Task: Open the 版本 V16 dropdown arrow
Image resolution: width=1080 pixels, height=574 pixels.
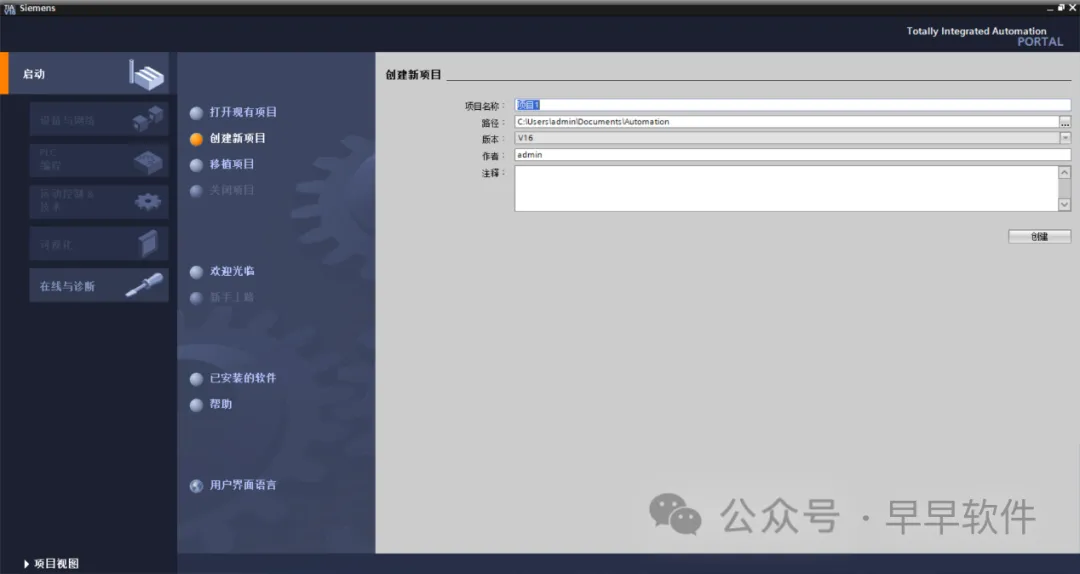Action: point(1065,138)
